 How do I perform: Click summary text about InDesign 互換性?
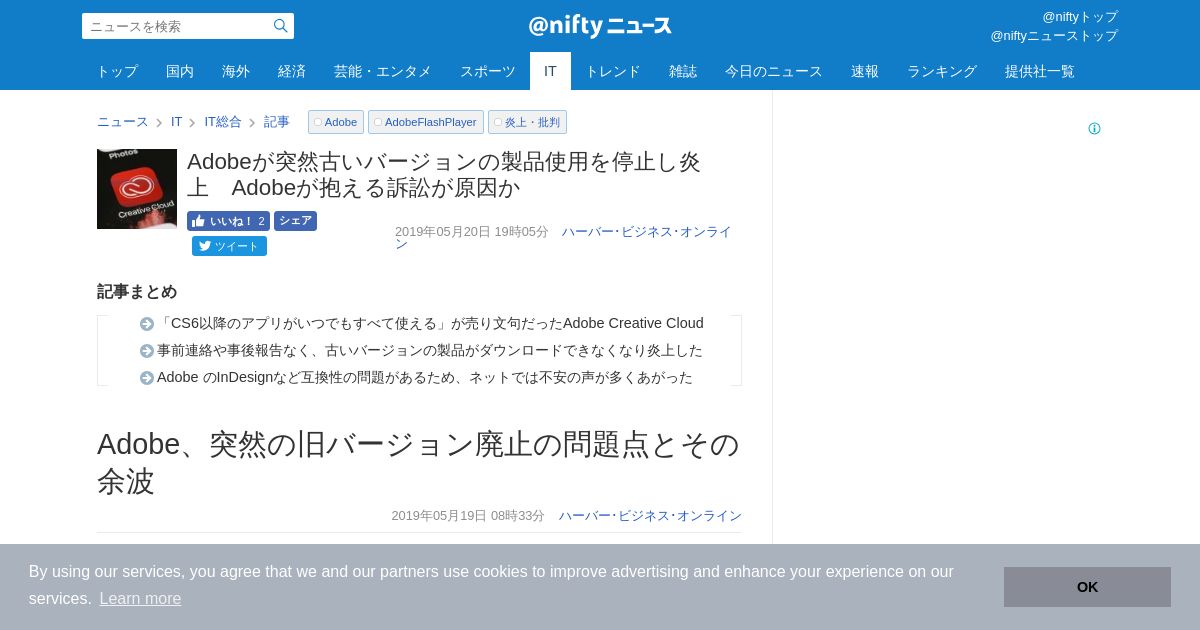425,377
